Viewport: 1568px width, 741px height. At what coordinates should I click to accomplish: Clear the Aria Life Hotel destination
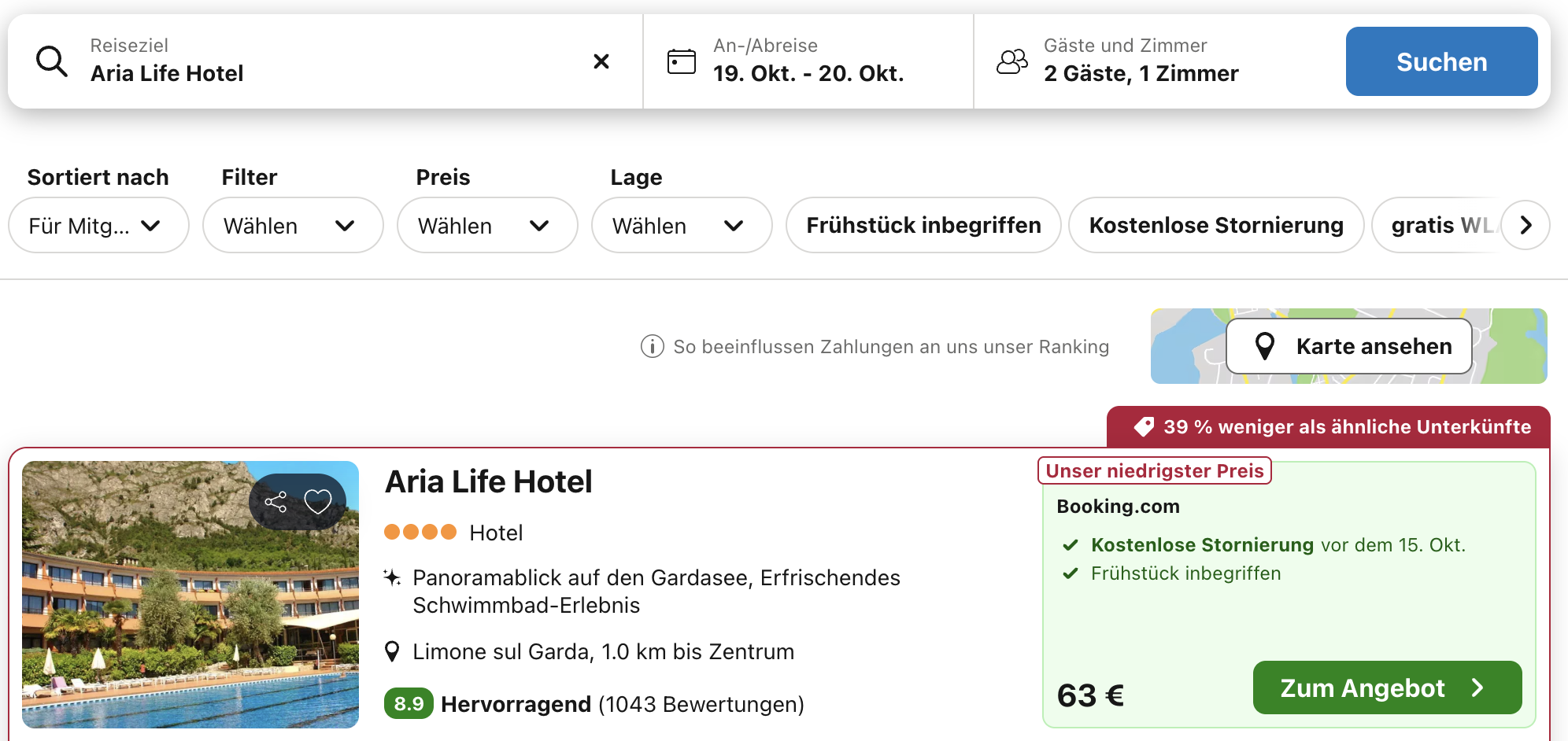click(601, 61)
